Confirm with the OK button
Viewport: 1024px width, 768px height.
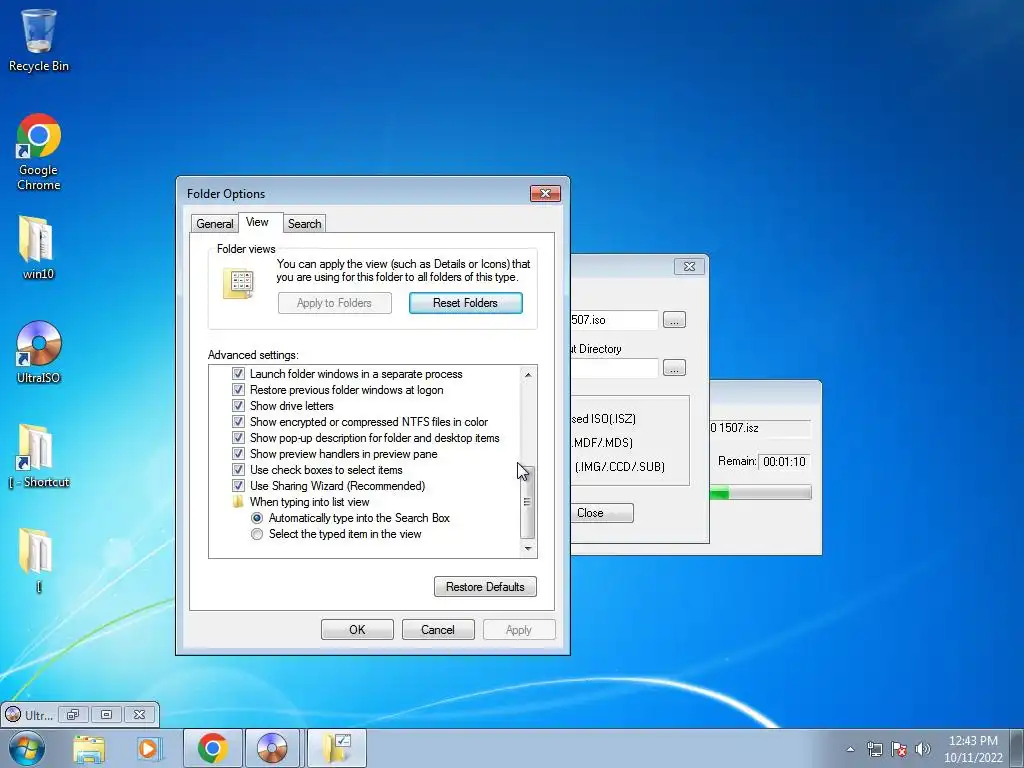[x=357, y=630]
